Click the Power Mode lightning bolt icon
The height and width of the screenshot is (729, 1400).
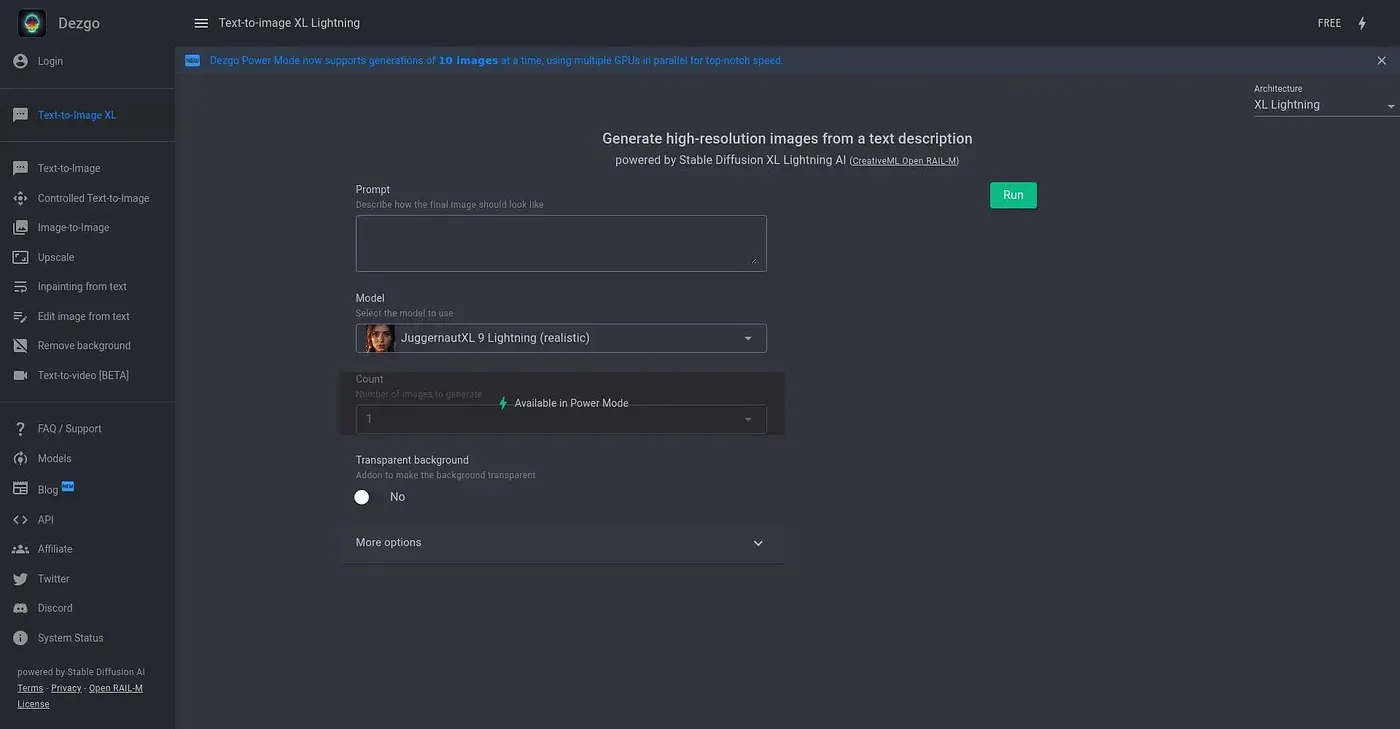pyautogui.click(x=1362, y=23)
